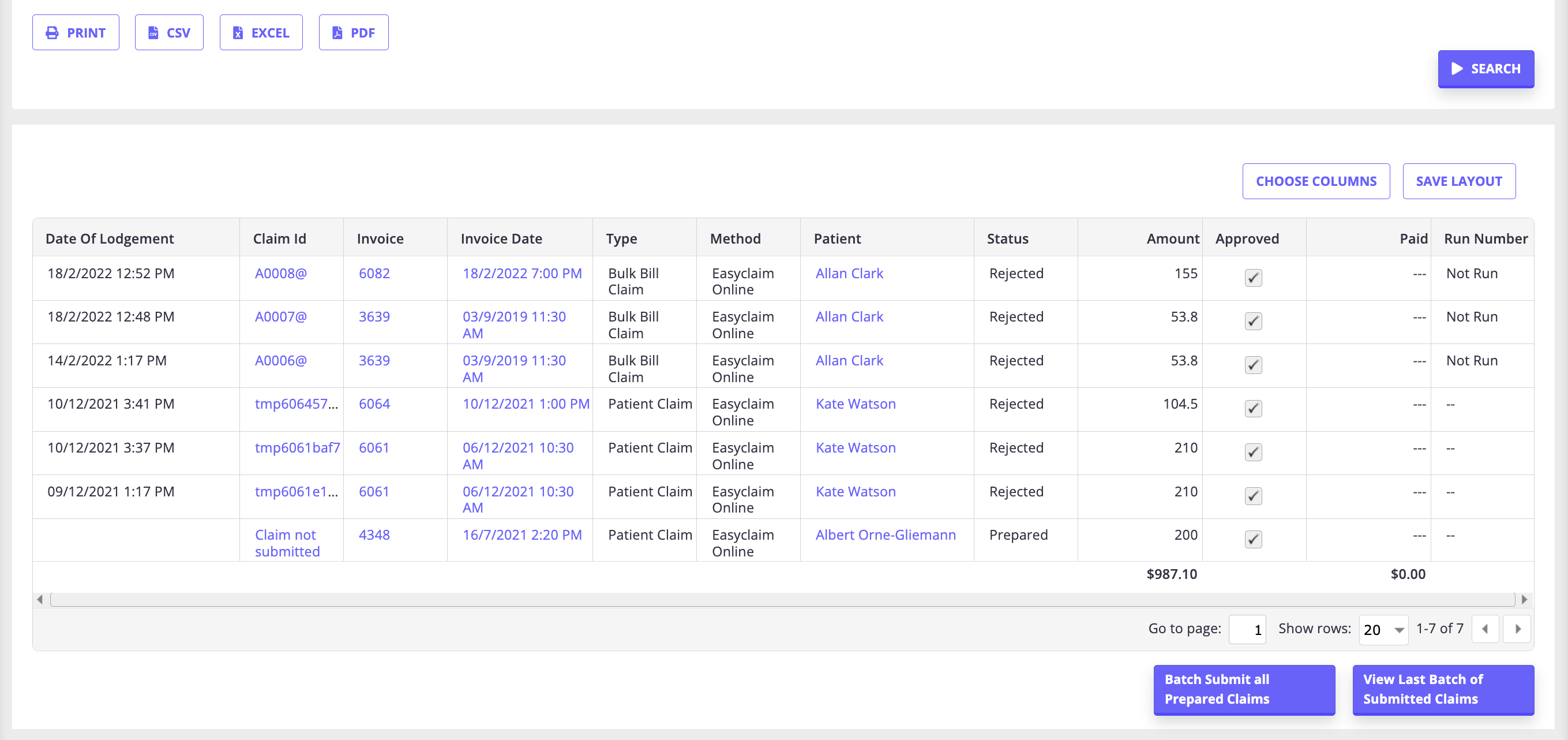Click the Excel file icon
This screenshot has height=740, width=1568.
(238, 33)
